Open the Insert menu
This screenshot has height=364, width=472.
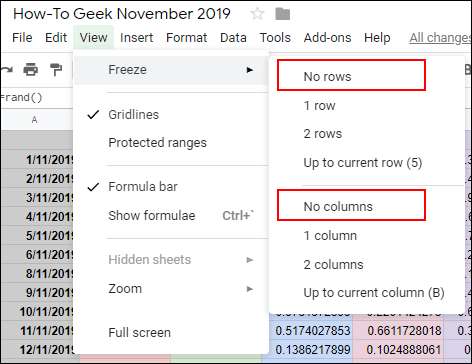coord(137,38)
